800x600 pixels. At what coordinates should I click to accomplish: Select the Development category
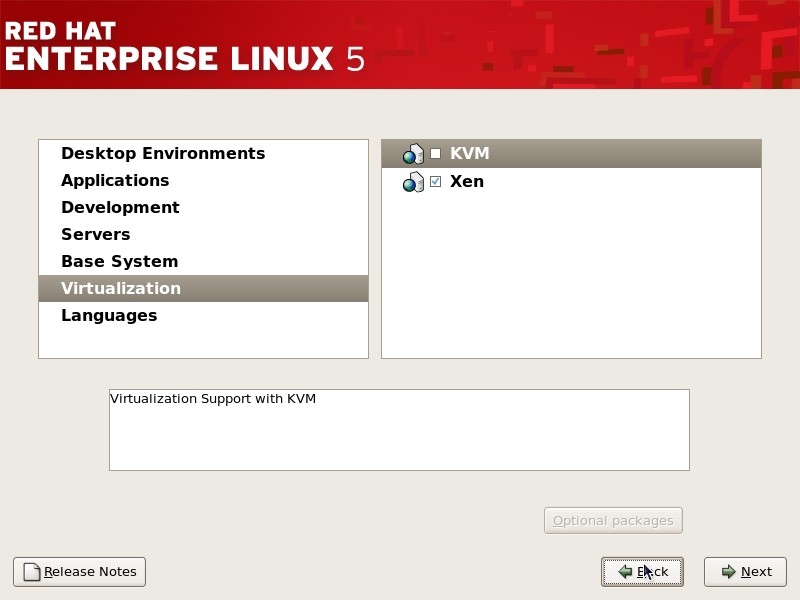tap(203, 208)
